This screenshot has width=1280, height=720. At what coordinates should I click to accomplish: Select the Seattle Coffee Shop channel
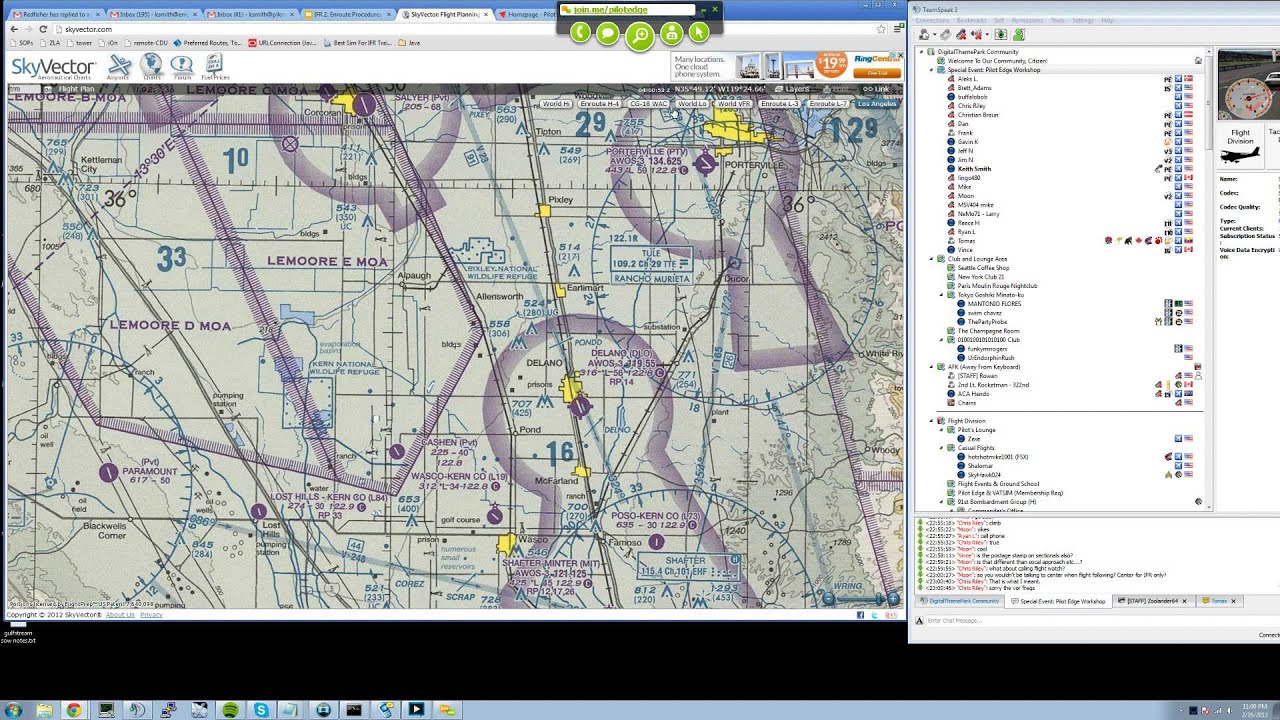click(983, 268)
